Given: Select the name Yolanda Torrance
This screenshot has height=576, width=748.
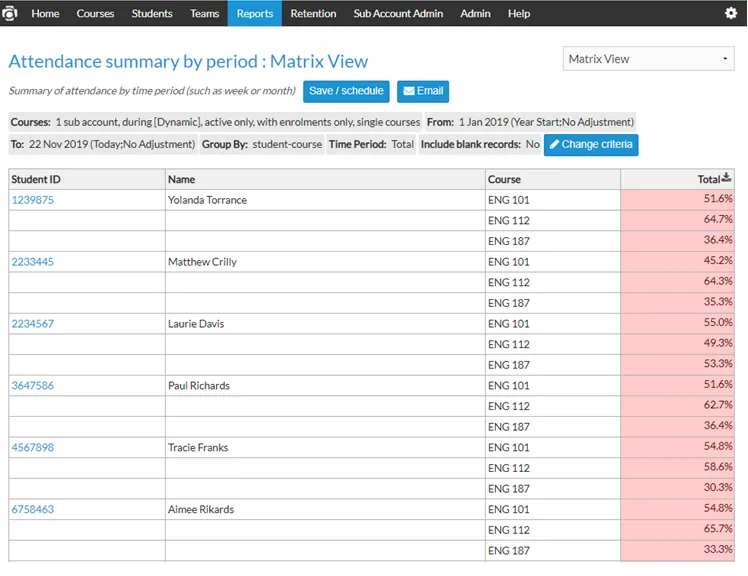Looking at the screenshot, I should click(x=207, y=200).
